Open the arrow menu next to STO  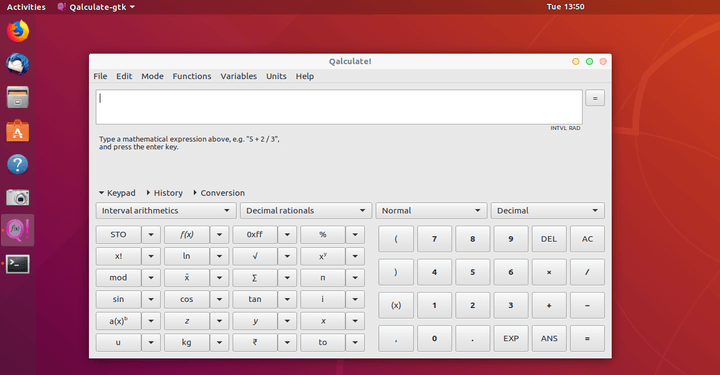click(151, 235)
